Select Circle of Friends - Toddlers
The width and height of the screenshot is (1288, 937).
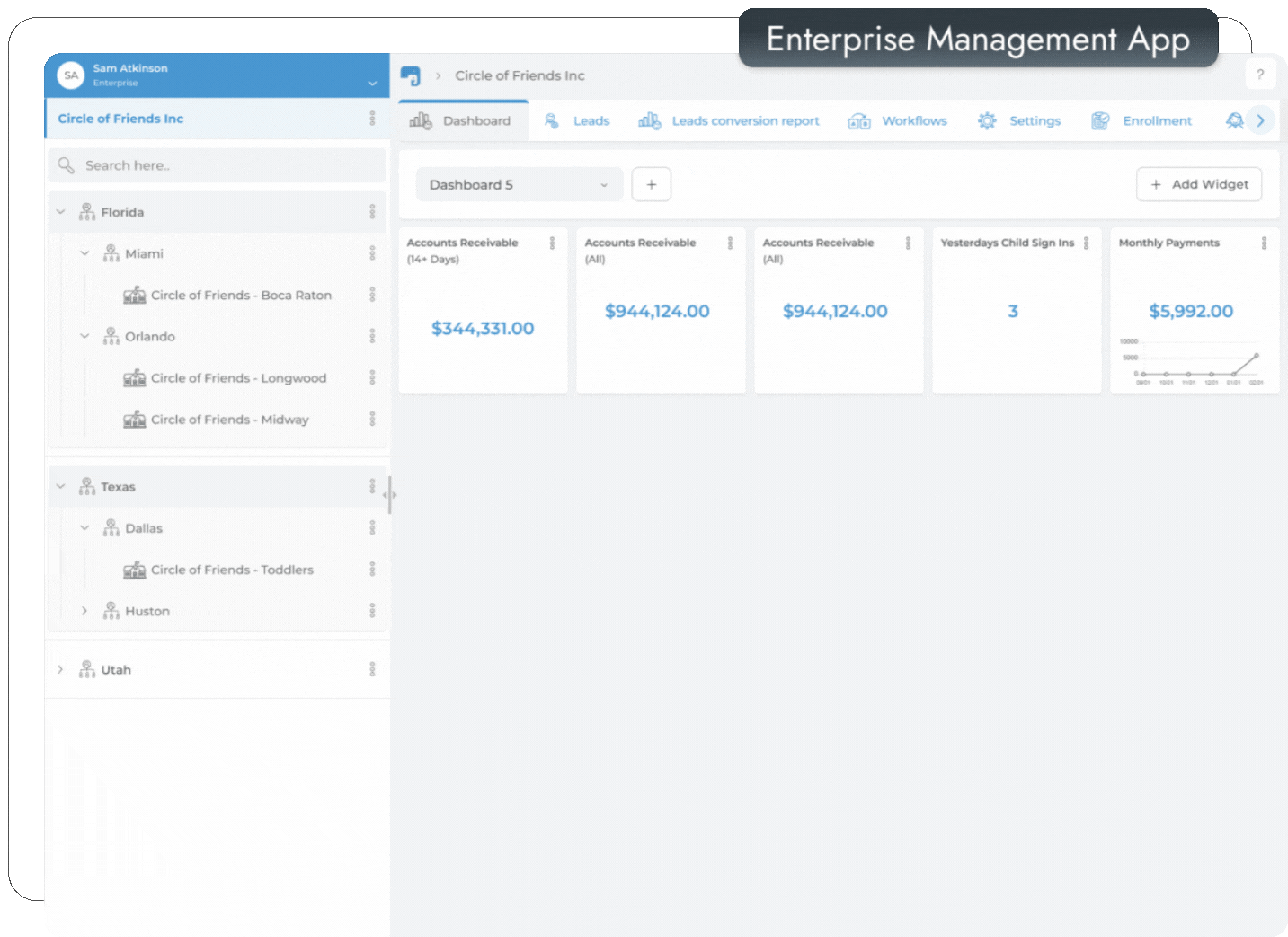pos(232,570)
